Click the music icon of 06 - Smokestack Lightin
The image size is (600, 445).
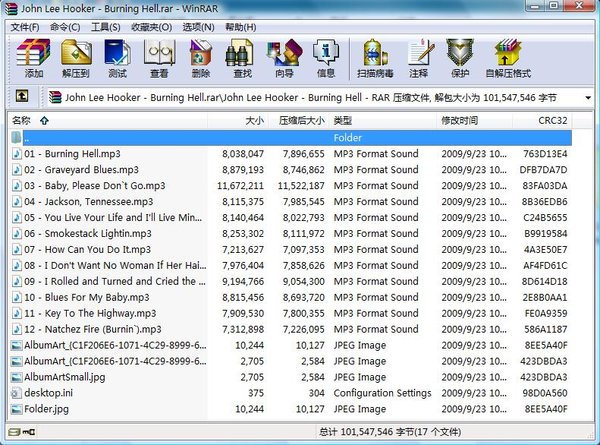[x=16, y=233]
